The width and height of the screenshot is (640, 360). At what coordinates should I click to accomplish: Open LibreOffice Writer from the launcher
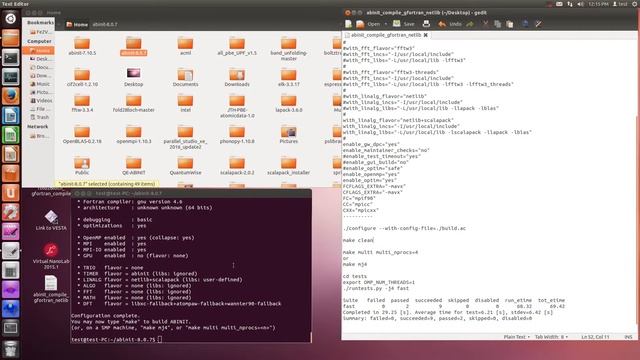11,116
